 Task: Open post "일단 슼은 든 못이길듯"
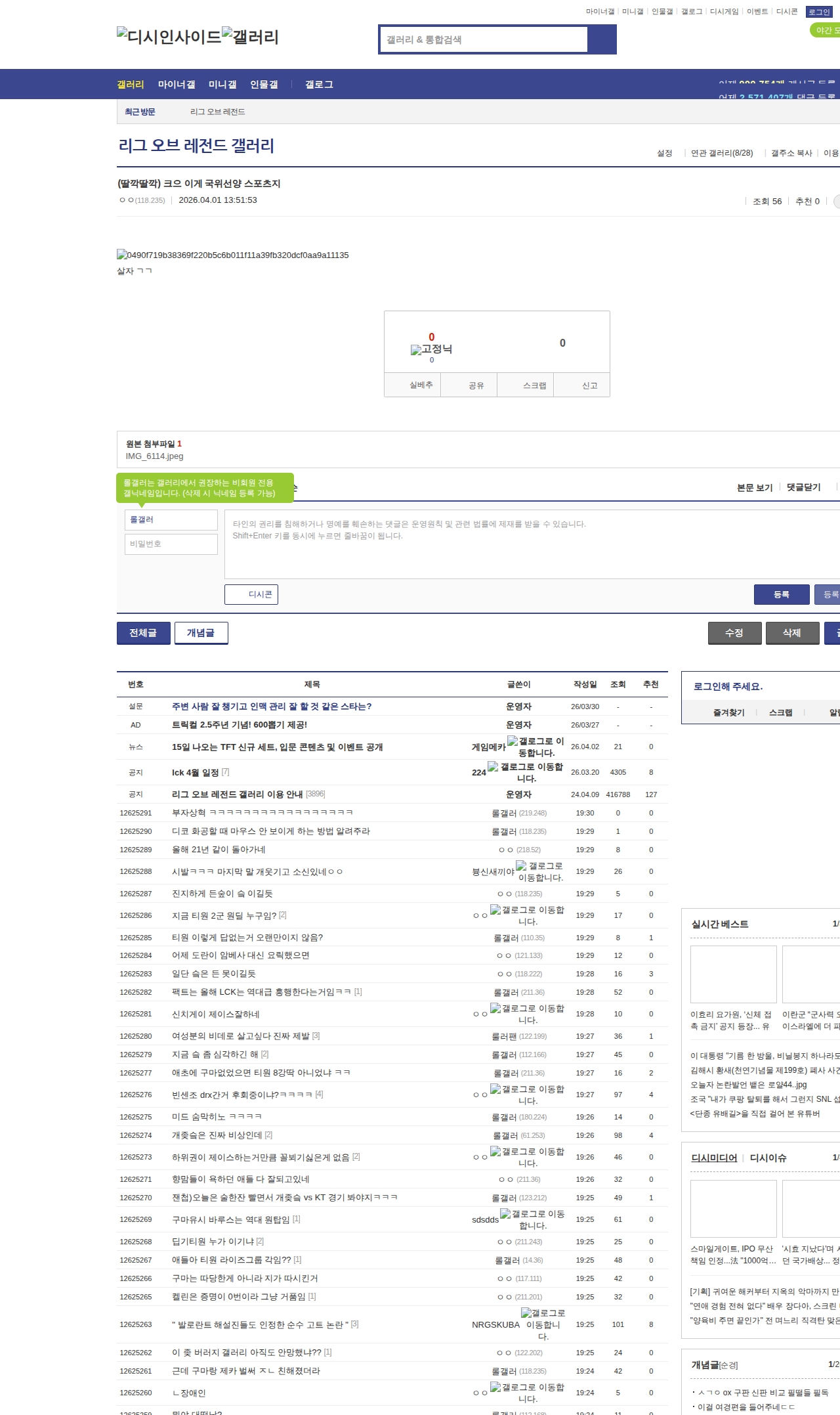click(x=214, y=974)
